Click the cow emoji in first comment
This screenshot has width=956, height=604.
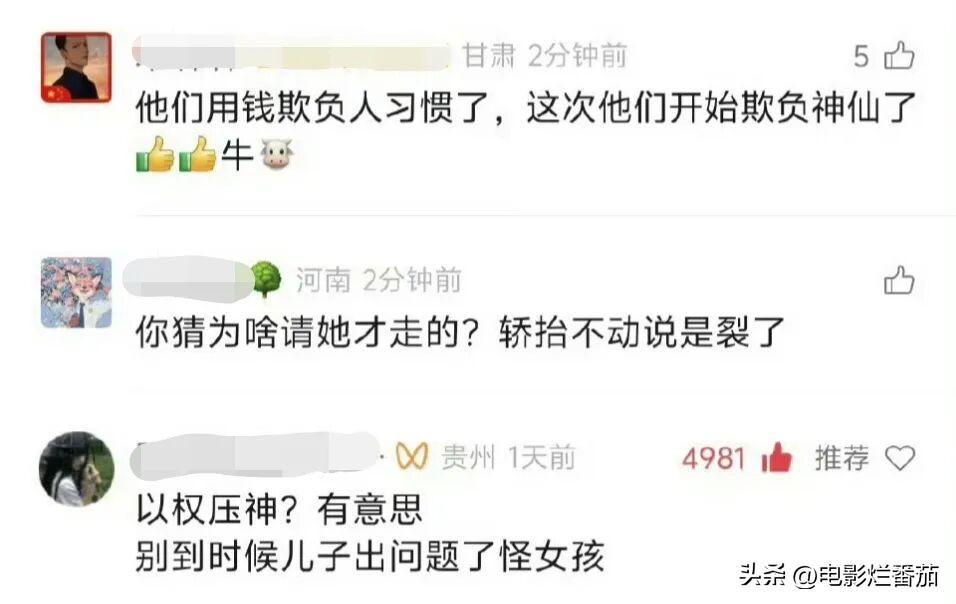pyautogui.click(x=277, y=153)
